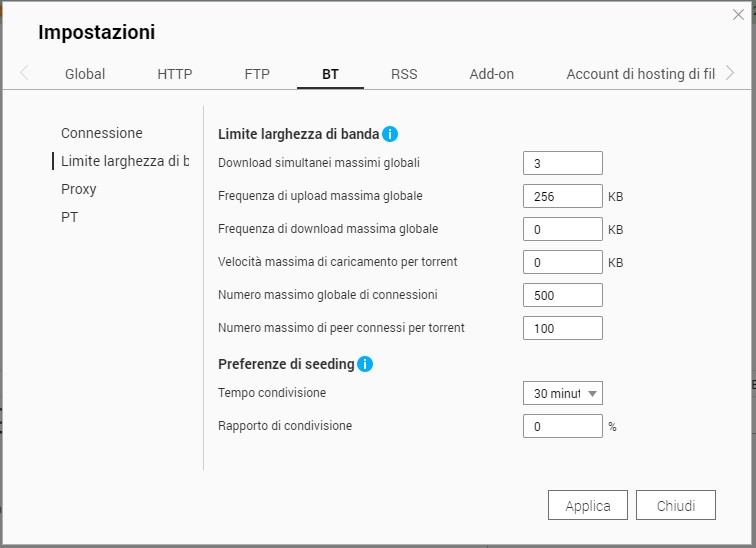
Task: Open the Tempo condivisione dropdown
Action: [562, 394]
